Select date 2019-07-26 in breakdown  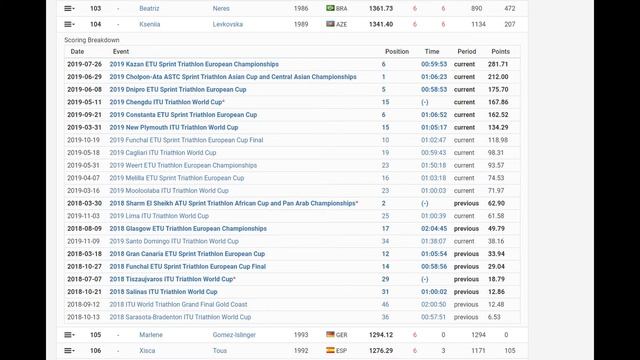tap(84, 64)
